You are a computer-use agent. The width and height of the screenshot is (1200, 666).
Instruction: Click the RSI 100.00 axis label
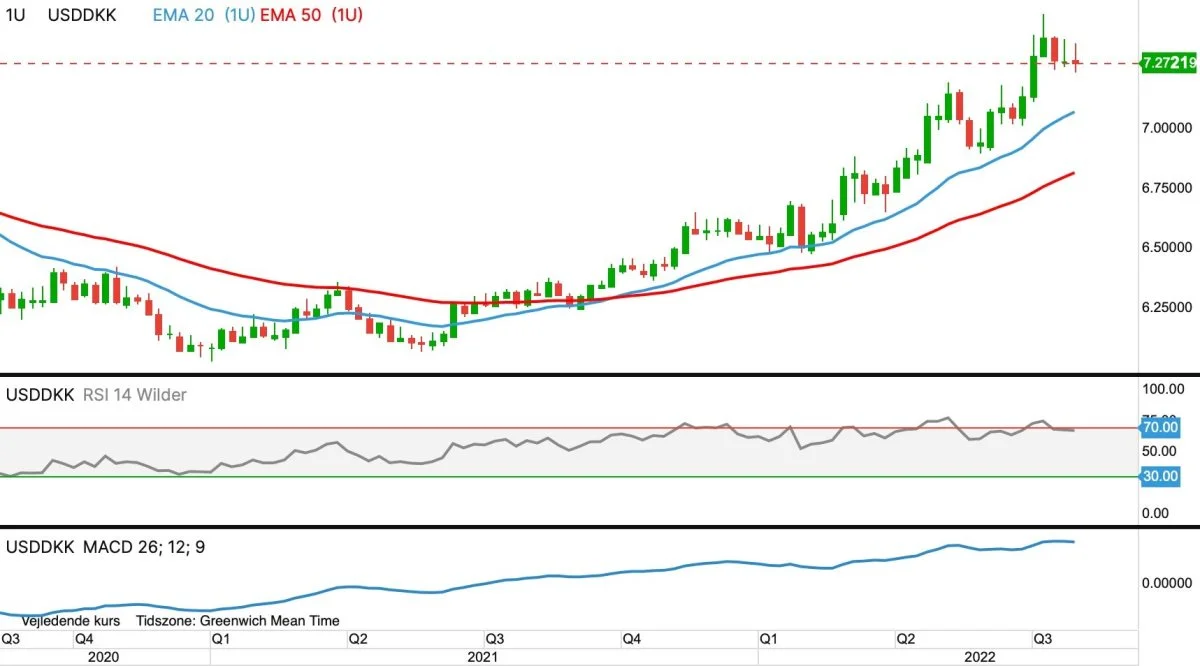(x=1164, y=389)
